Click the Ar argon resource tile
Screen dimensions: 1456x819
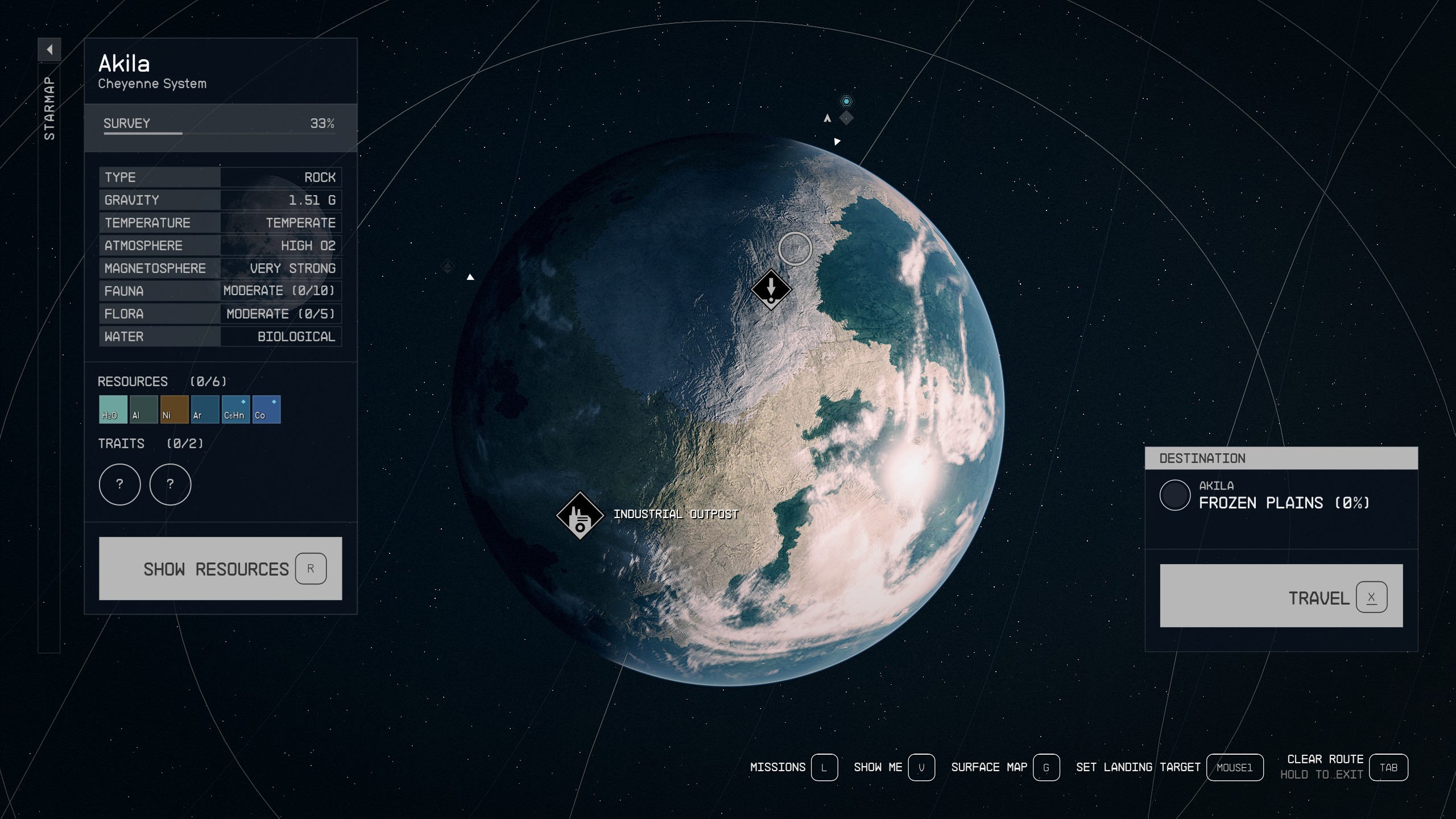pos(205,409)
